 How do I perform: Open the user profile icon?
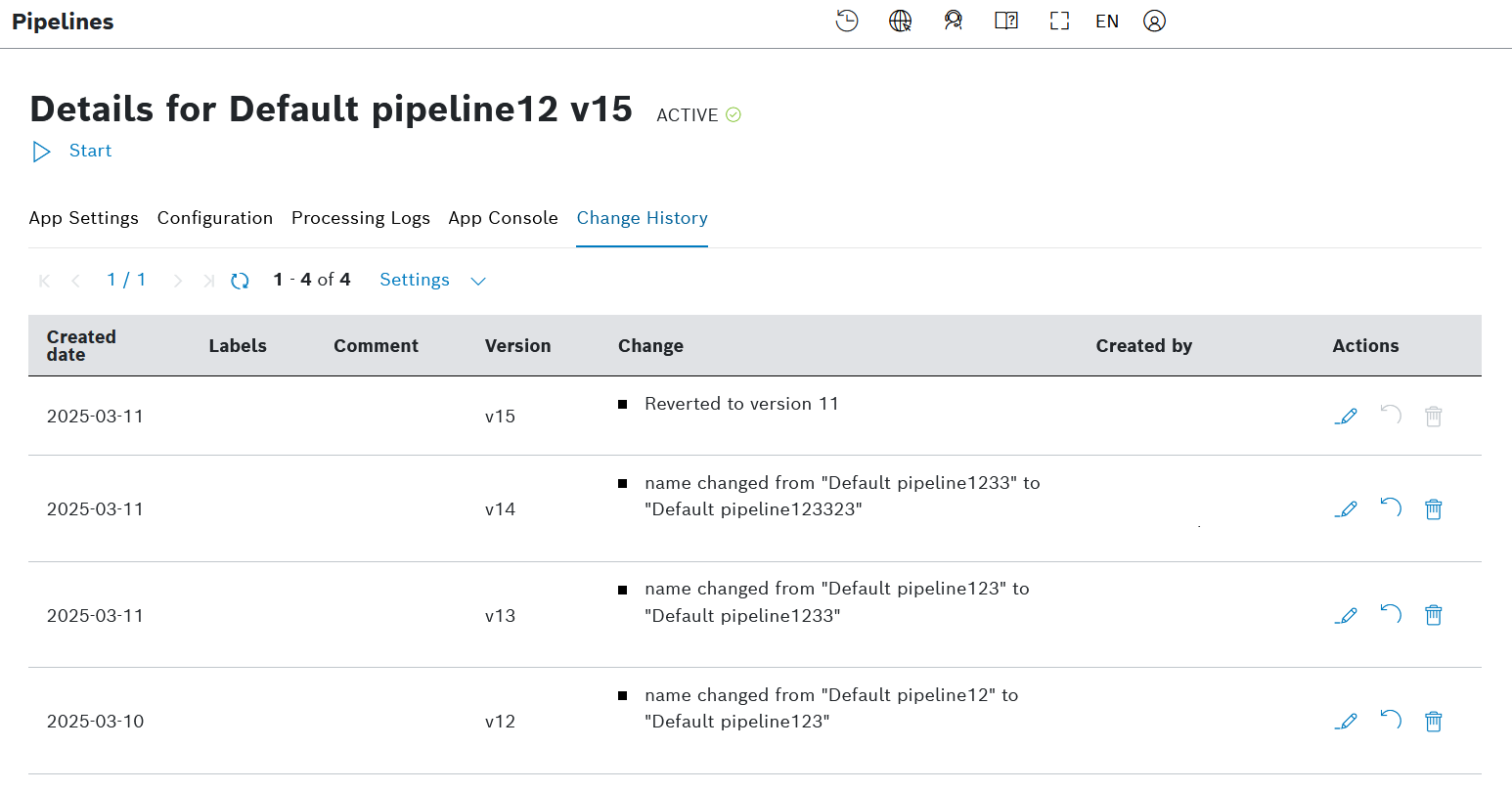pyautogui.click(x=1154, y=21)
